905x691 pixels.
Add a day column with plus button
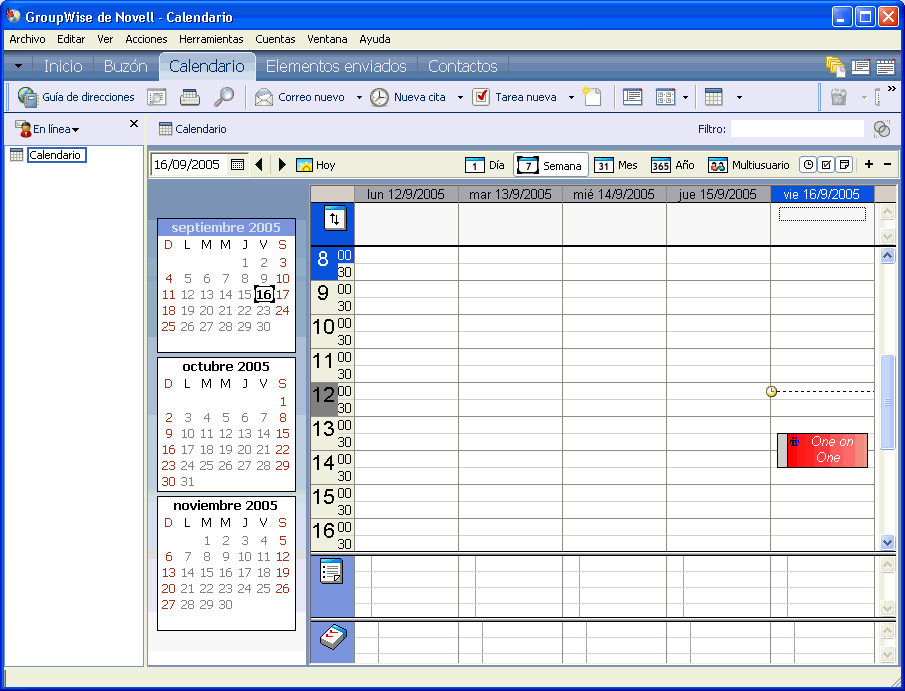coord(869,165)
